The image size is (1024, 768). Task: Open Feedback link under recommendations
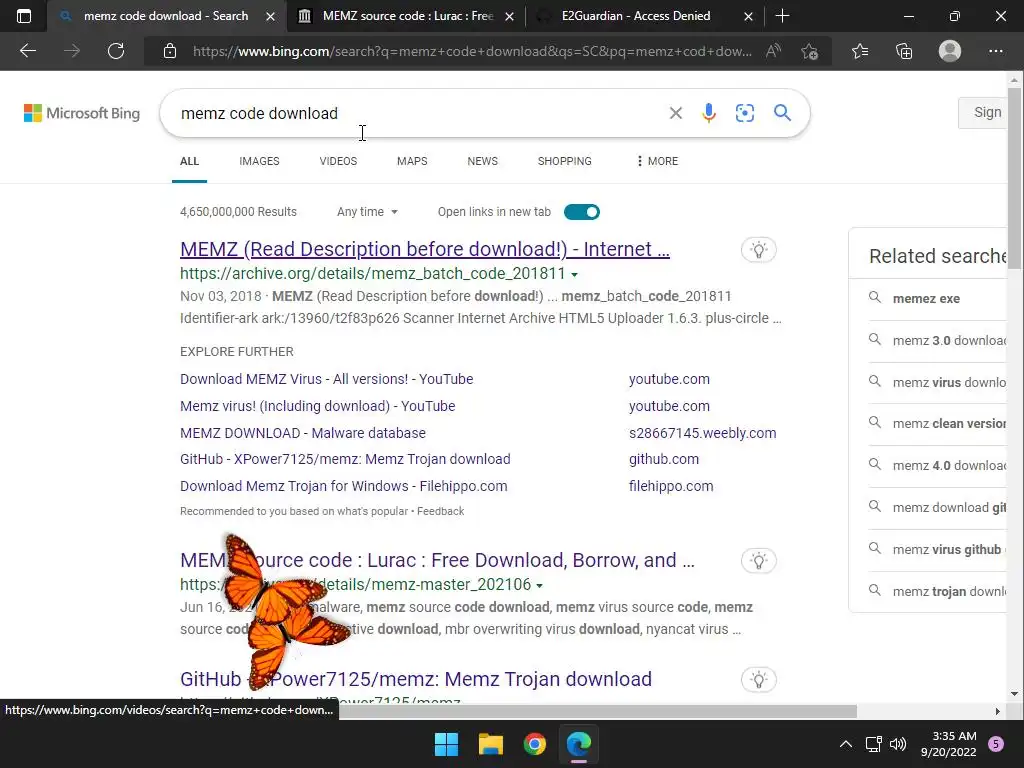click(441, 511)
